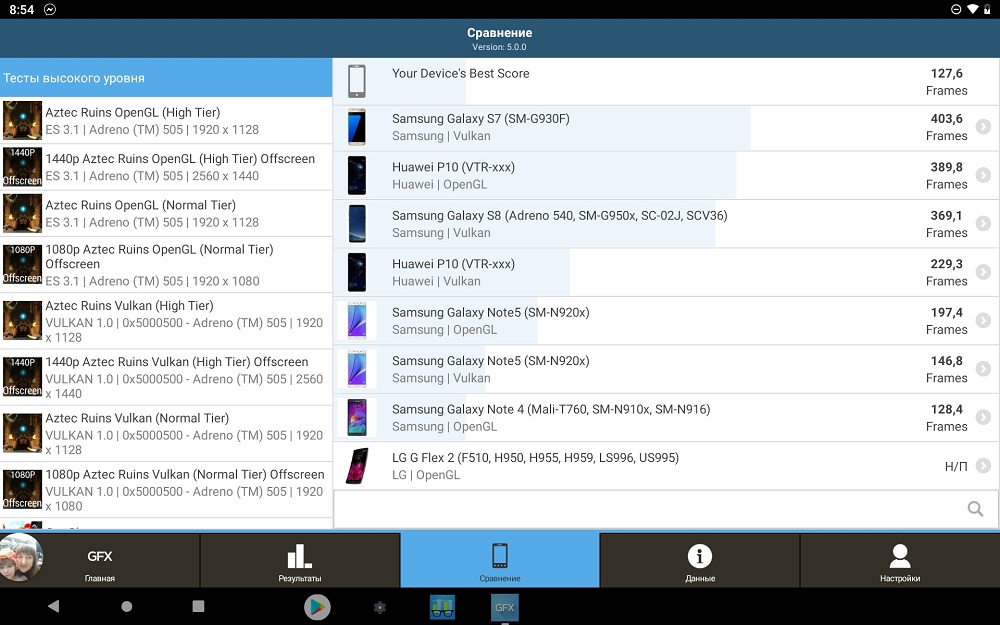Viewport: 1000px width, 625px height.
Task: Tap the do-not-disturb status icon
Action: 955,9
